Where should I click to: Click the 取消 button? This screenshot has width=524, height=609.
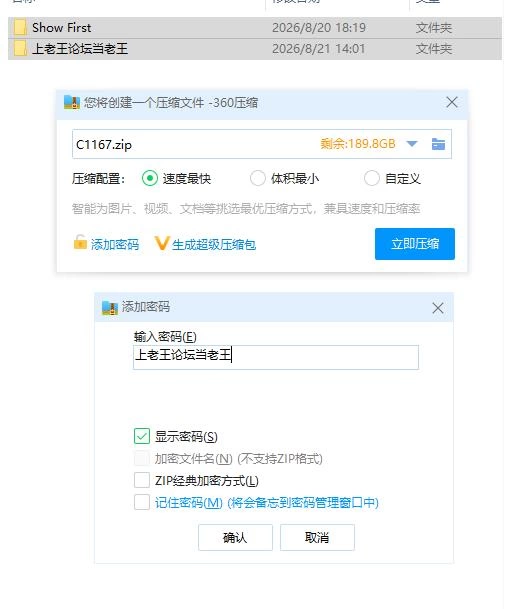coord(317,538)
